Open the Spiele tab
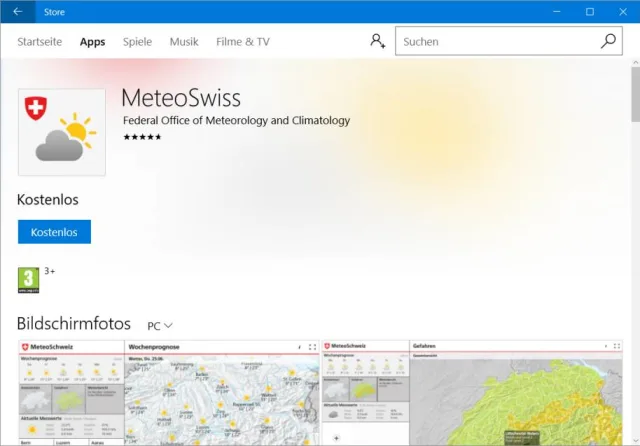 tap(137, 42)
